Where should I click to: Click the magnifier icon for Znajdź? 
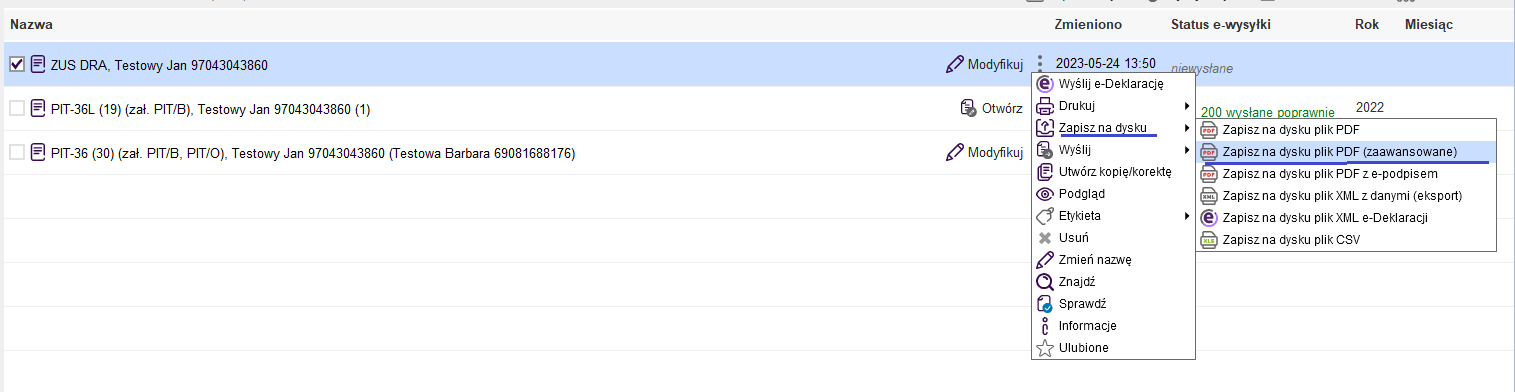point(1044,282)
